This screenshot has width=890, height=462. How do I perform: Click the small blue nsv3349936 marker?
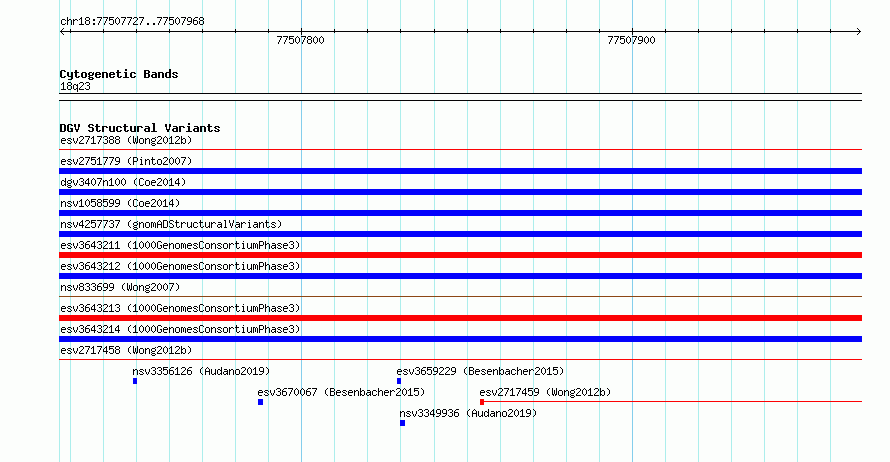pos(402,423)
